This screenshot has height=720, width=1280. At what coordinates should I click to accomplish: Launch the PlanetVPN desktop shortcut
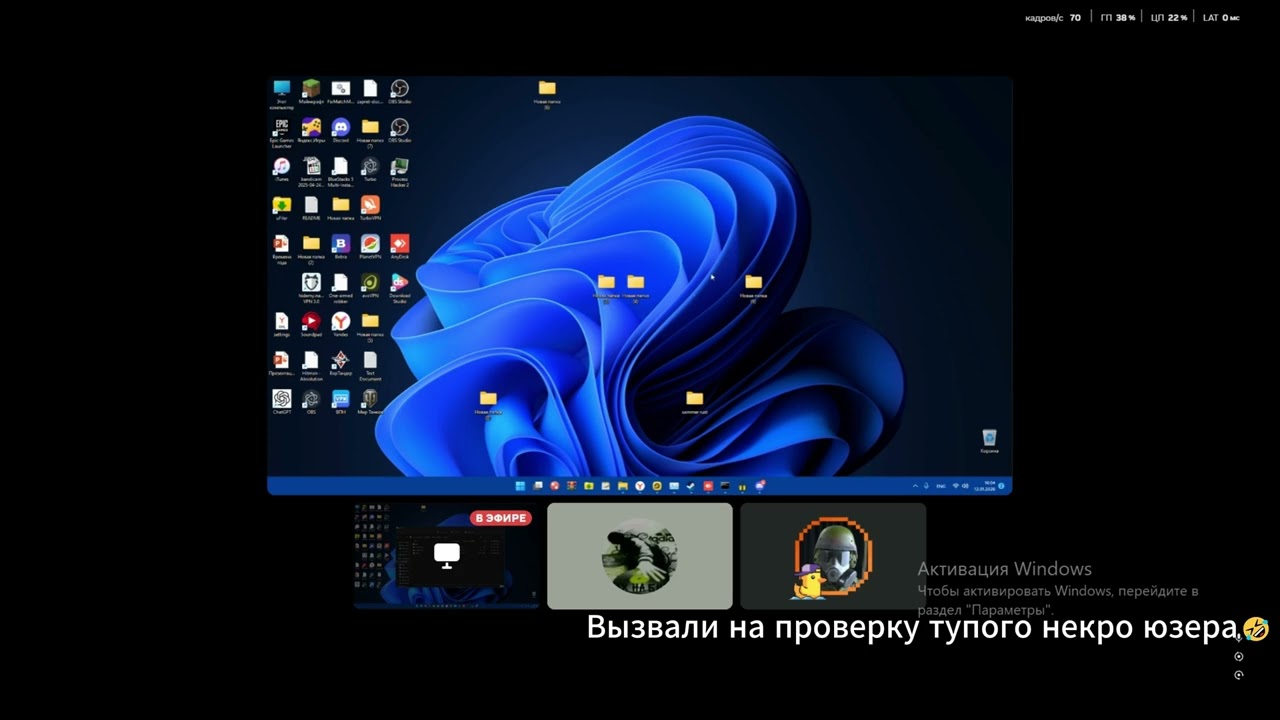[370, 247]
